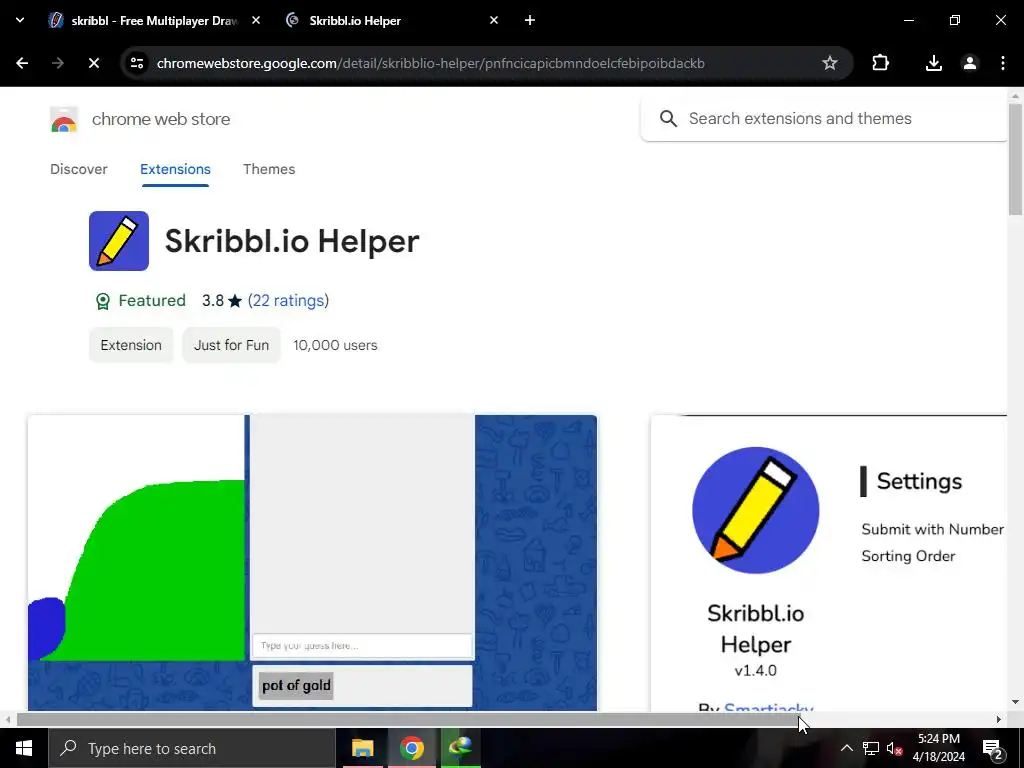
Task: Open the Chrome profile icon
Action: pyautogui.click(x=970, y=63)
